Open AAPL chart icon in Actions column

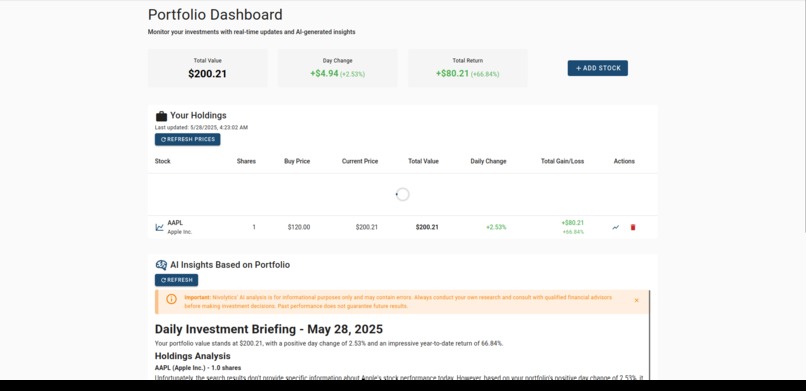(x=615, y=227)
